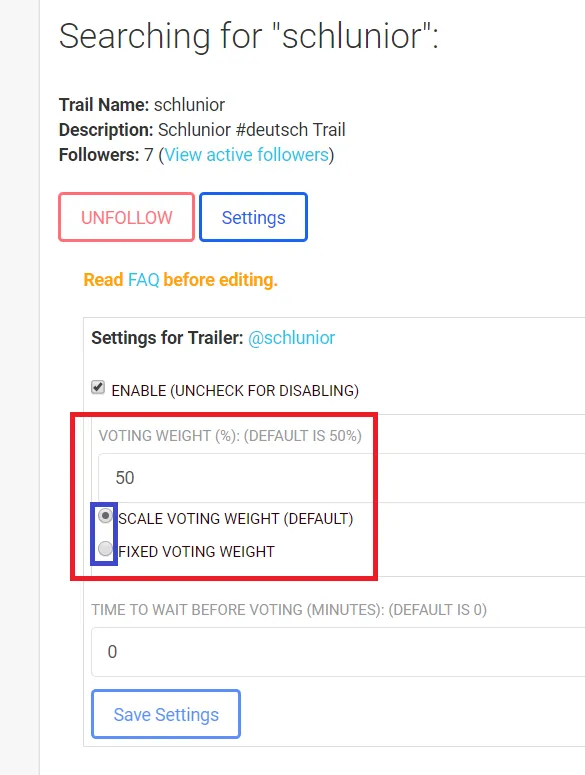The height and width of the screenshot is (775, 585).
Task: Uncheck the Enable checkbox
Action: coord(98,387)
